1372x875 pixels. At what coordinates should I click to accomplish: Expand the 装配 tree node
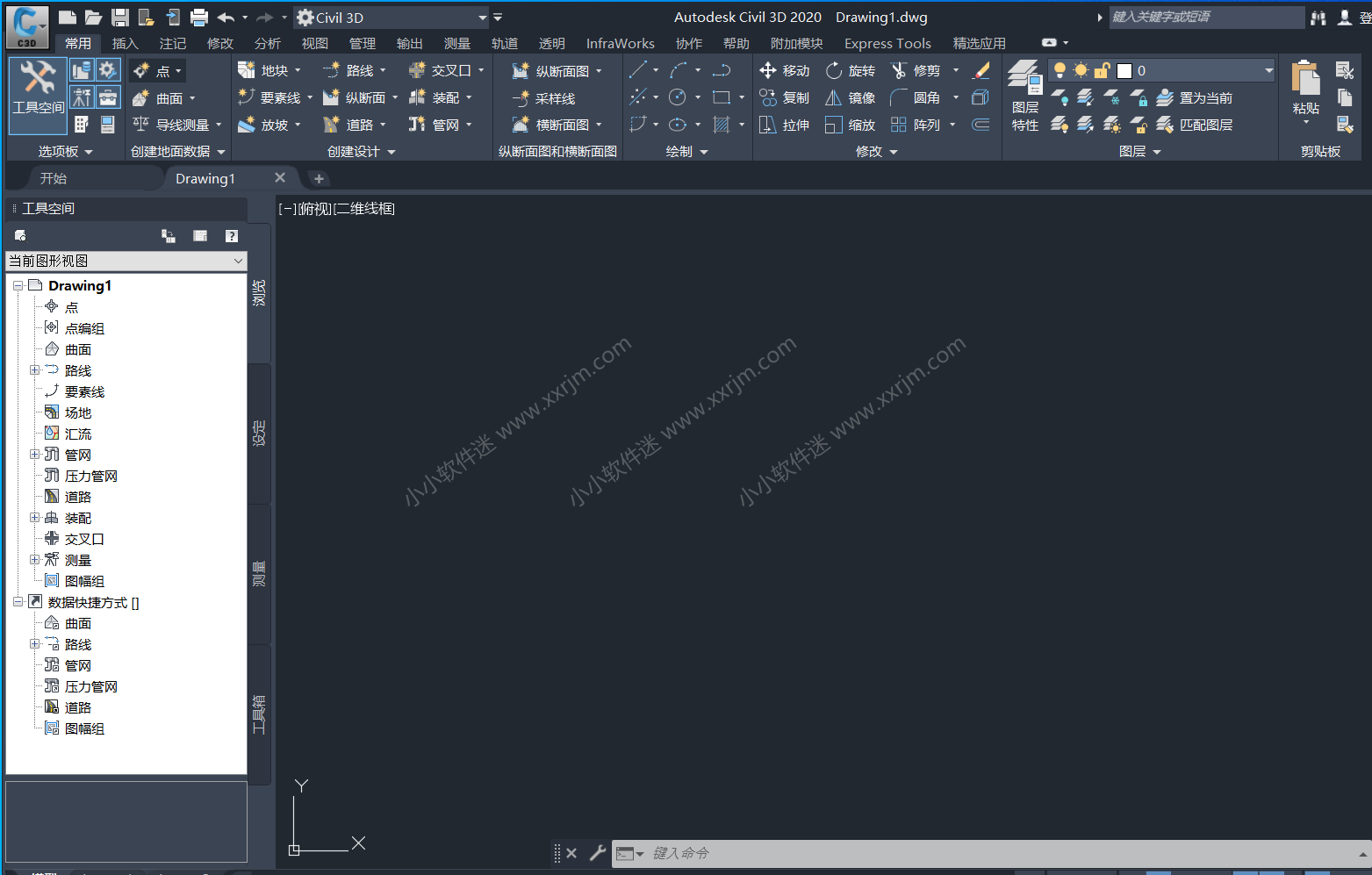(x=34, y=518)
